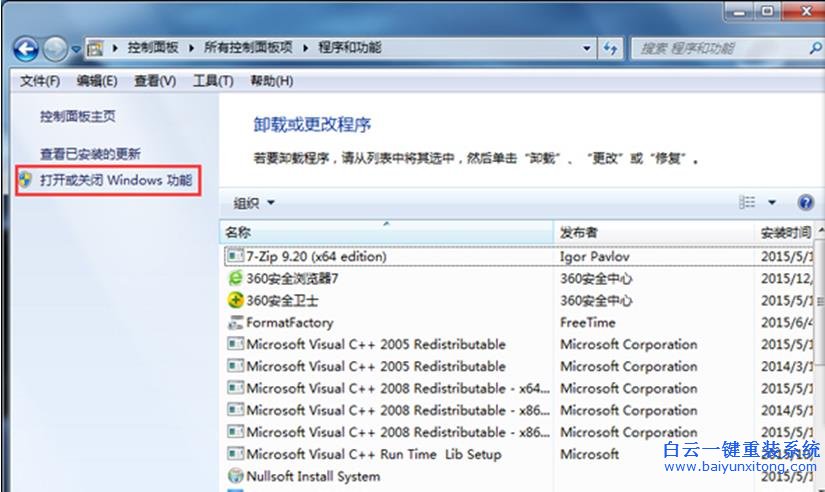Click 控制面板 breadcrumb in address bar
This screenshot has width=825, height=492.
click(153, 48)
